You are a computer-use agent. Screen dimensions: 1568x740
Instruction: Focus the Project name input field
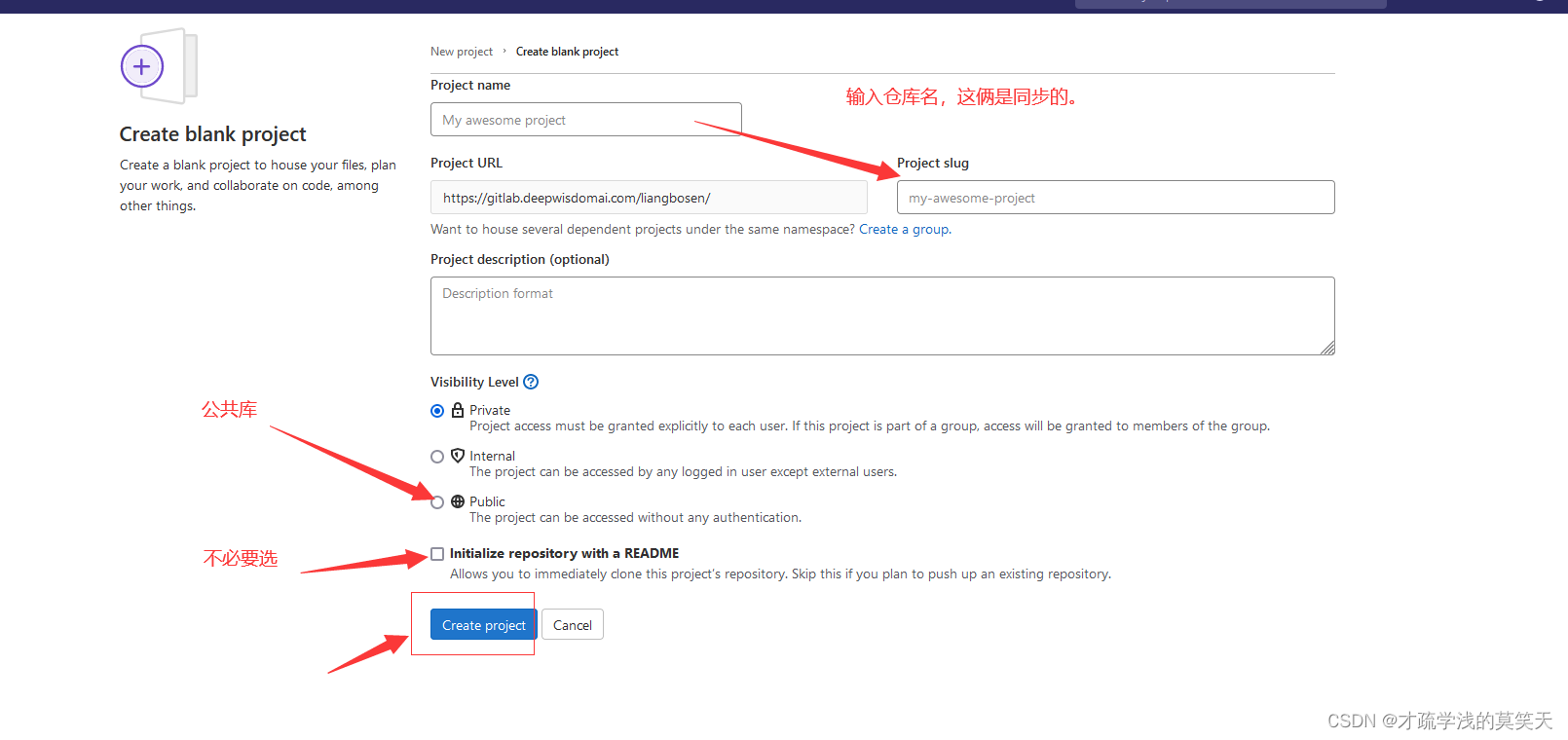pyautogui.click(x=586, y=120)
